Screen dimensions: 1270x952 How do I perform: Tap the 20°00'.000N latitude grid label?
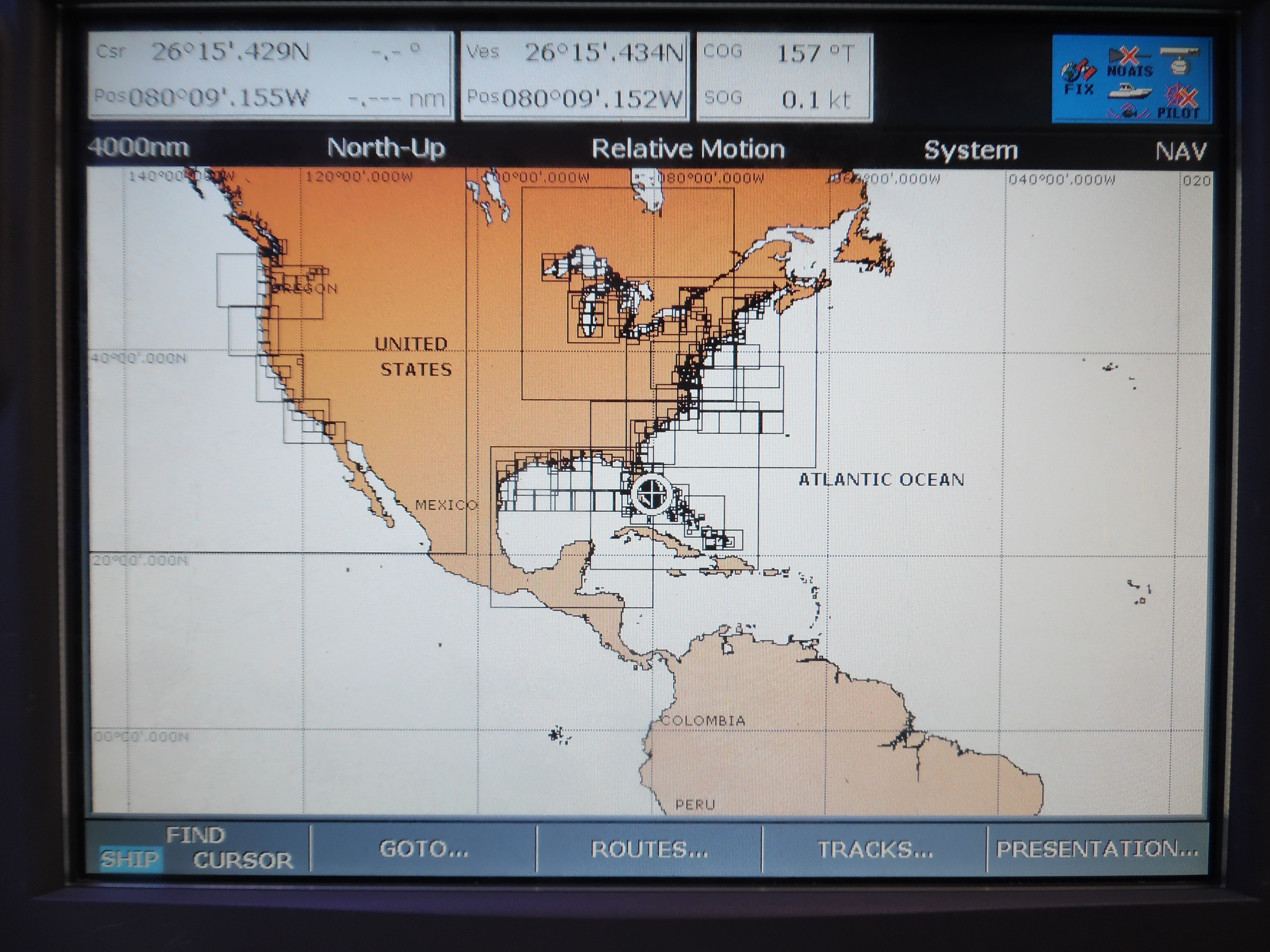140,560
